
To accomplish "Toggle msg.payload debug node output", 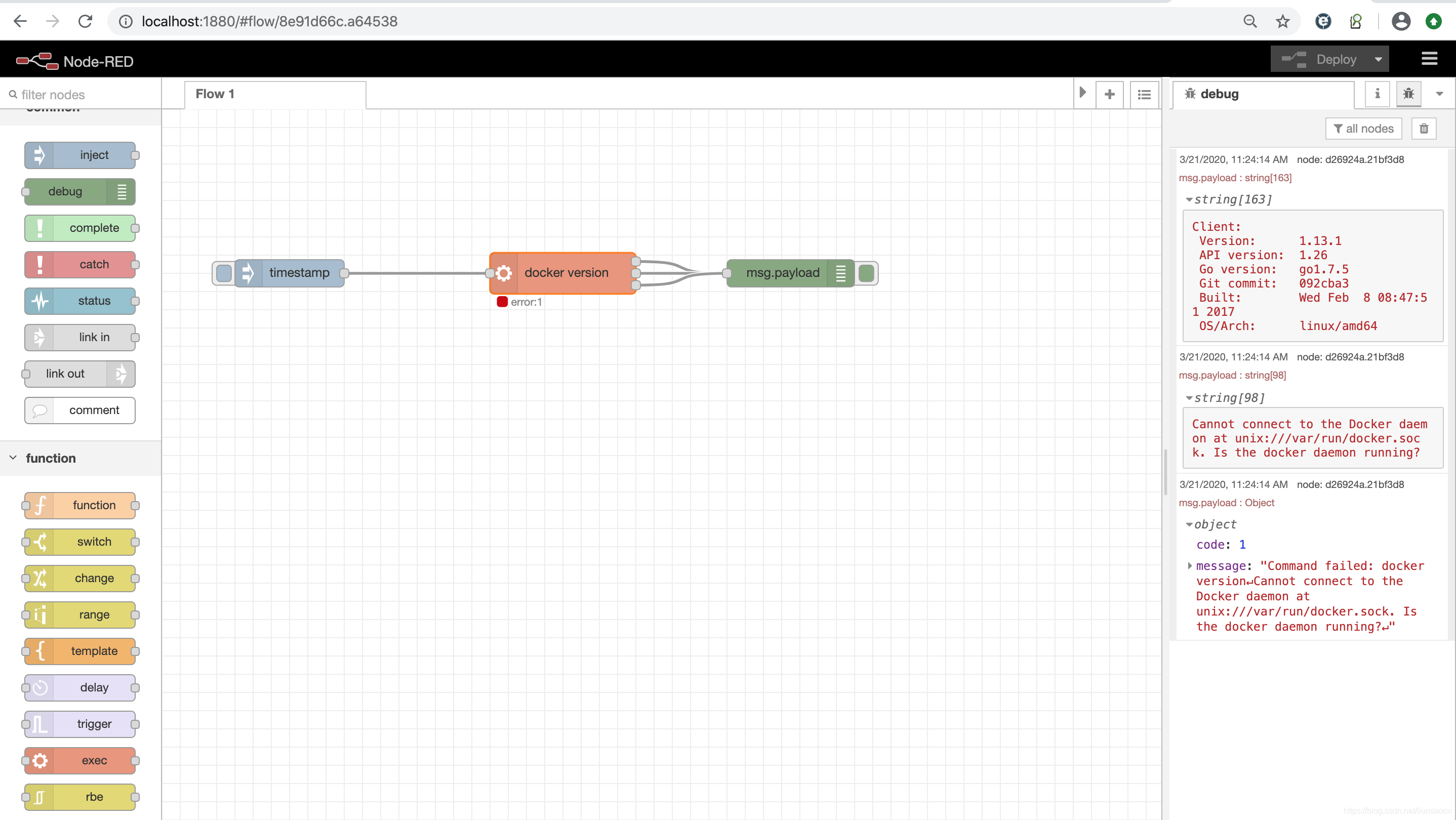I will 866,273.
